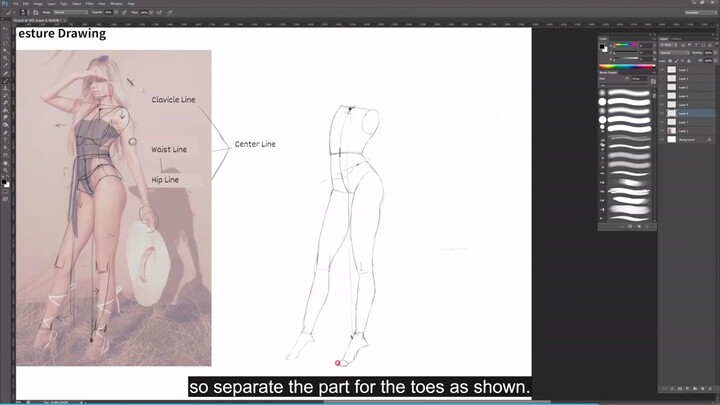The image size is (720, 405).
Task: Select the Clone Stamp tool
Action: (6, 89)
